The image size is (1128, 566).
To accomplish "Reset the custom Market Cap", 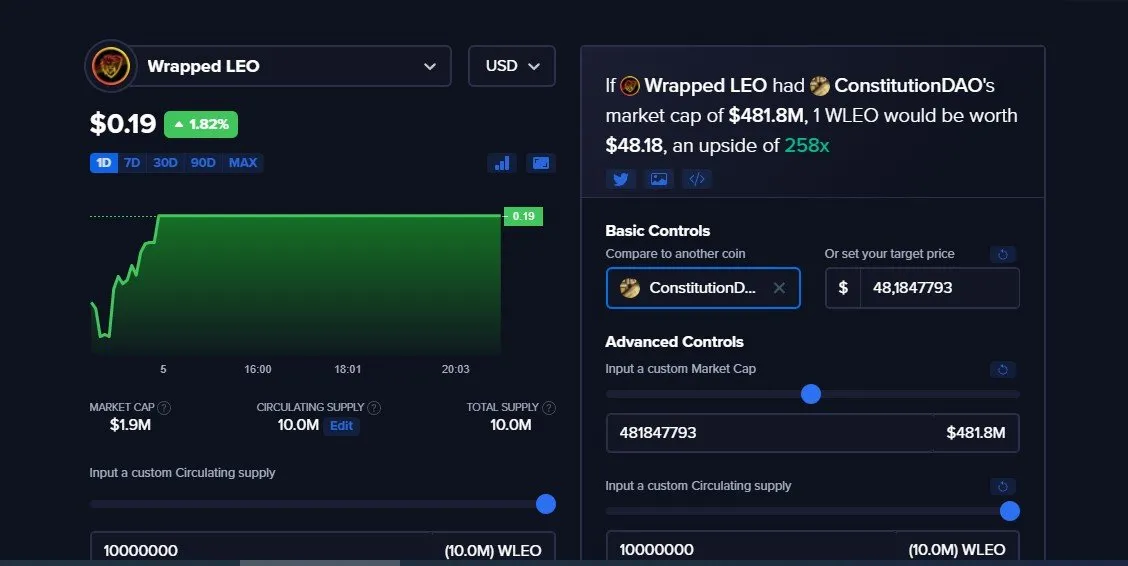I will (x=1003, y=370).
